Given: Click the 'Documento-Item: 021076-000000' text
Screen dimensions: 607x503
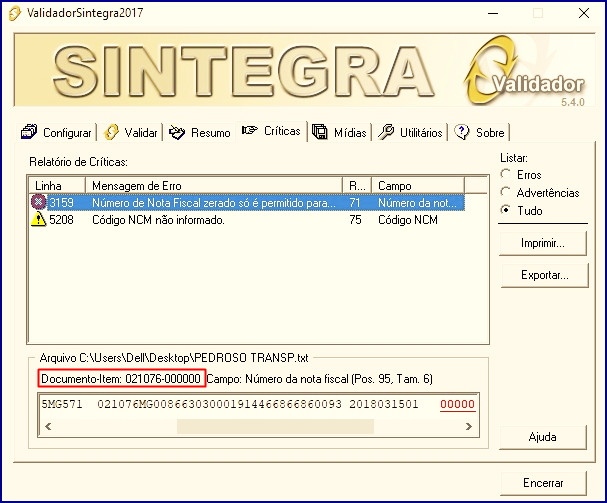Looking at the screenshot, I should tap(121, 378).
